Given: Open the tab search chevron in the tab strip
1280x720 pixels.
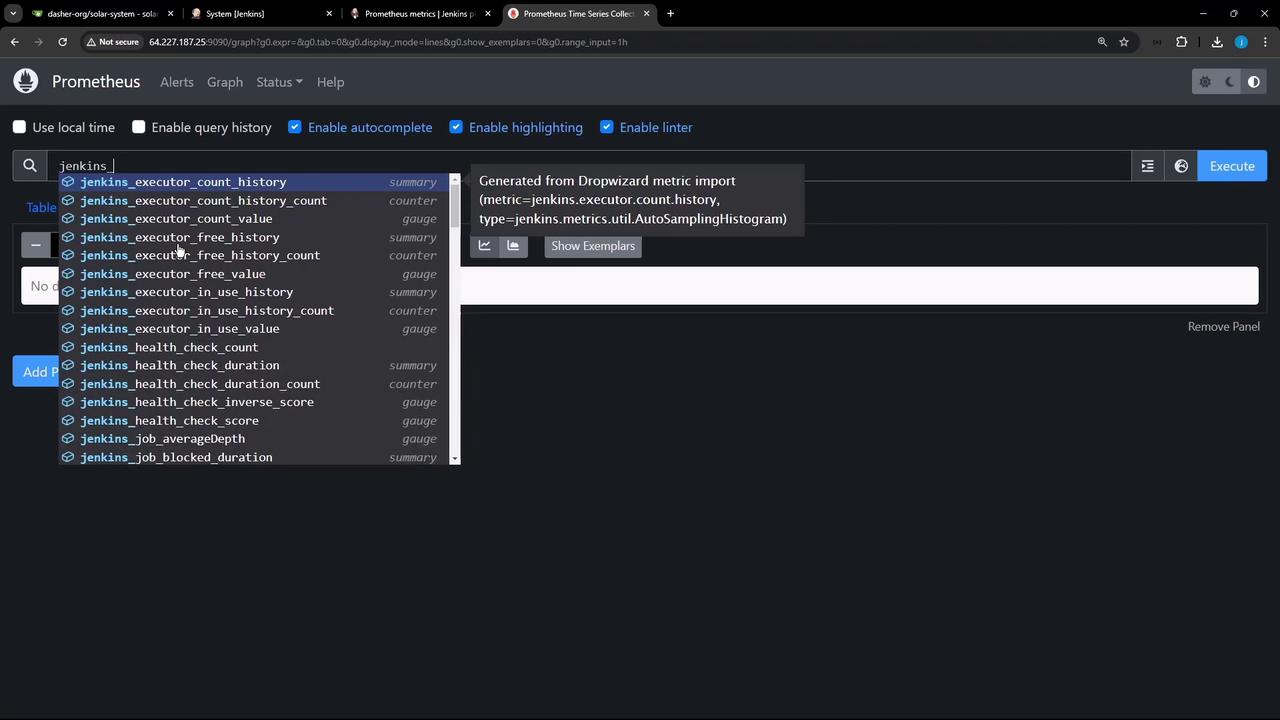Looking at the screenshot, I should (x=13, y=14).
